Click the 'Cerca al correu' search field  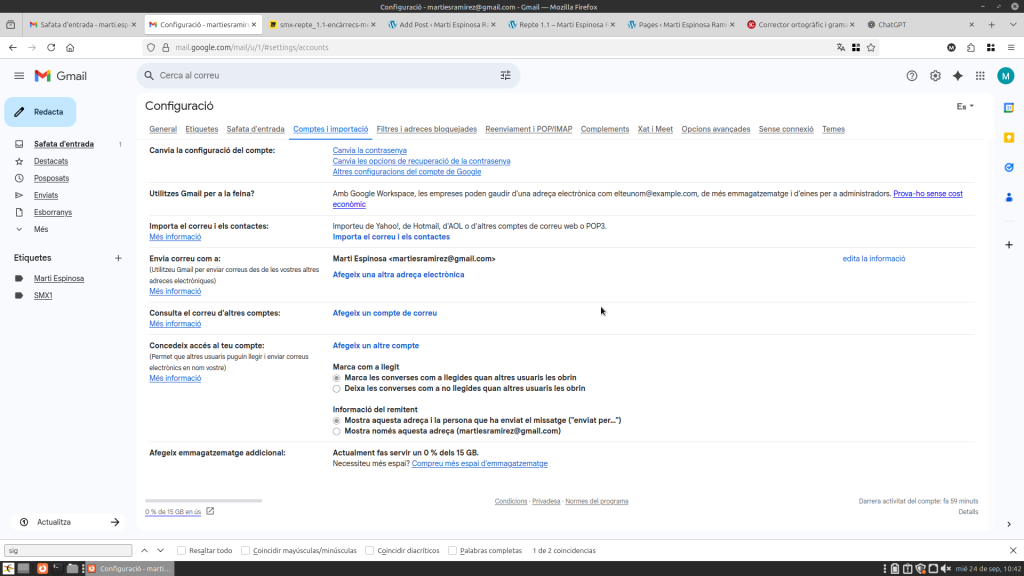(x=320, y=75)
